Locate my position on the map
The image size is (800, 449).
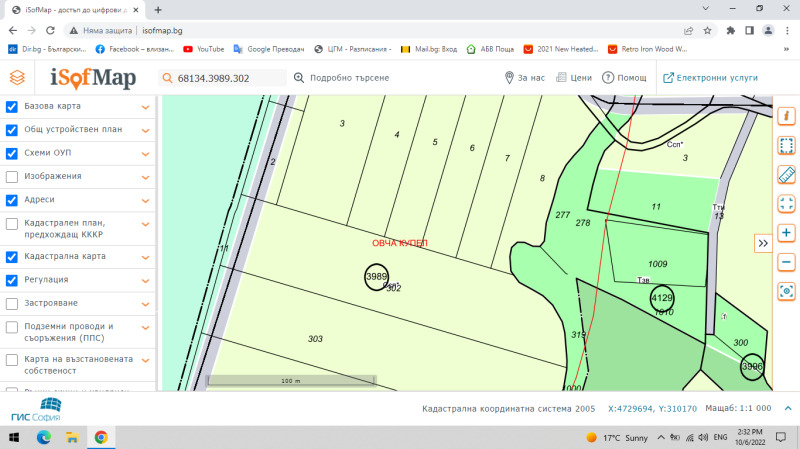786,291
